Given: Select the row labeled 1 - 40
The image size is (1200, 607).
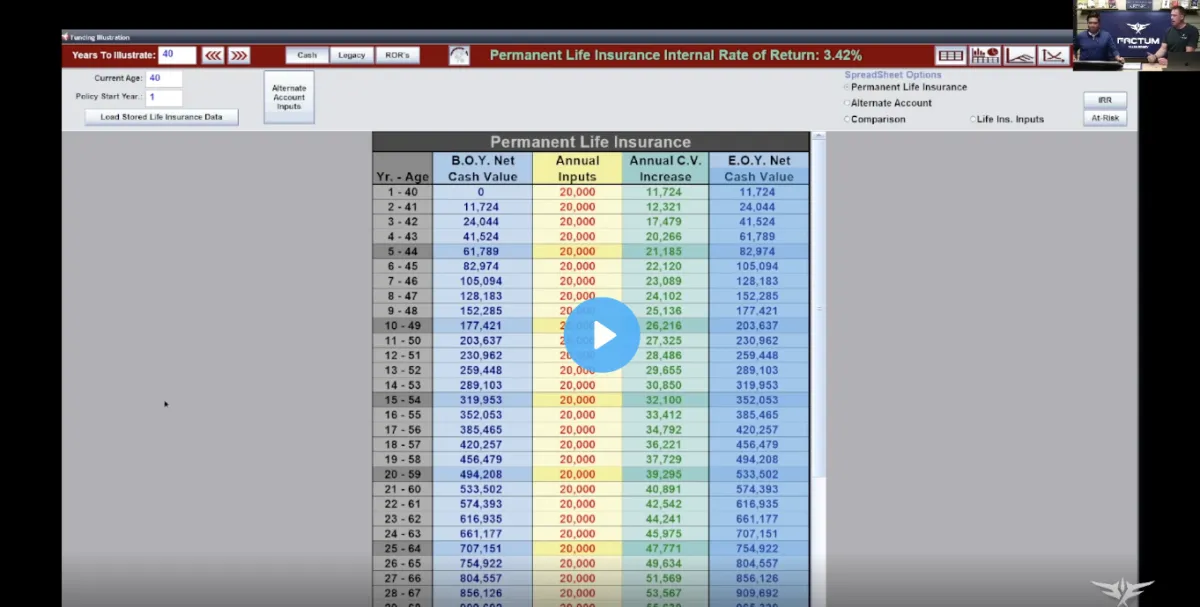Looking at the screenshot, I should (x=591, y=192).
